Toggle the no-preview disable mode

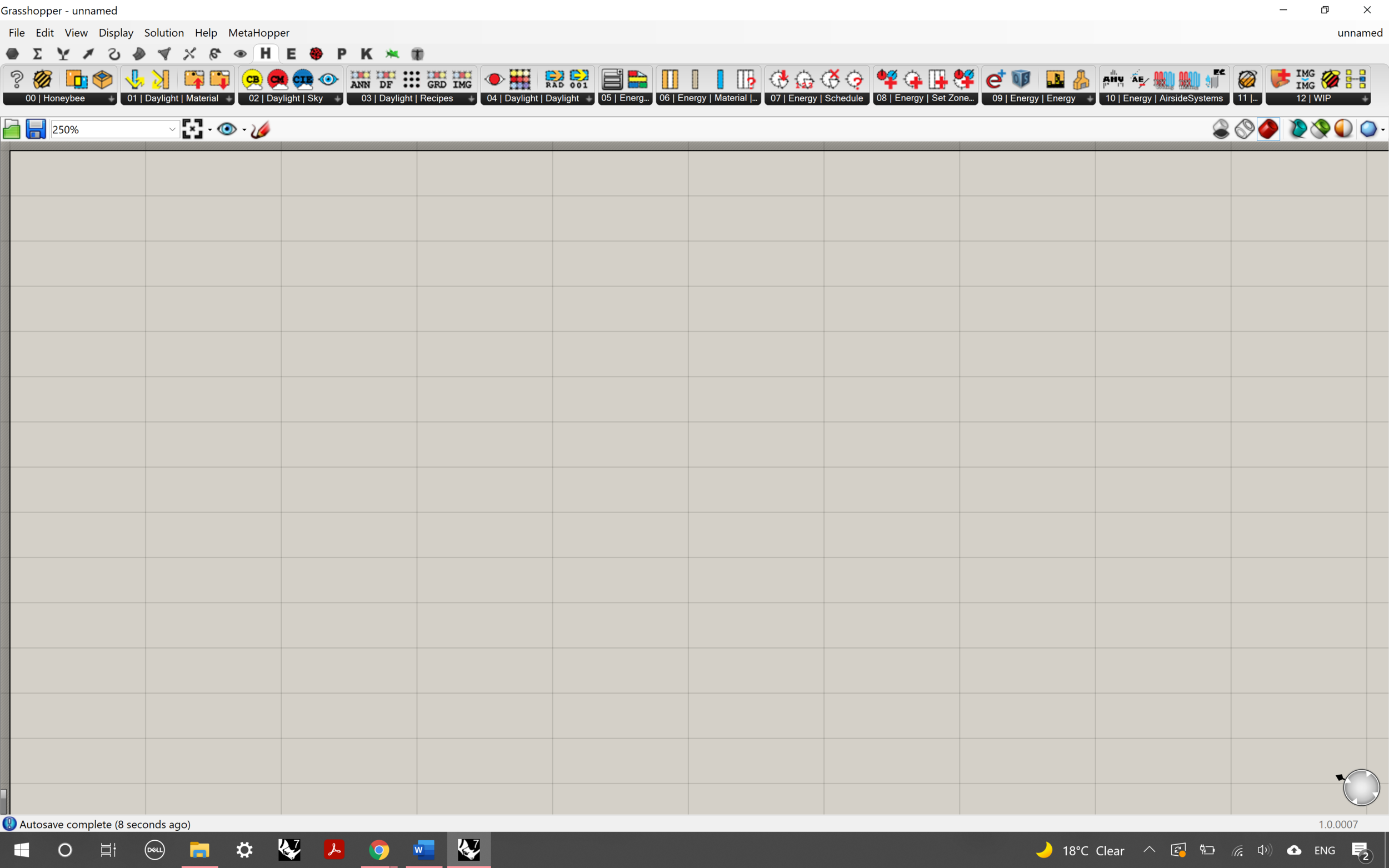pos(1221,129)
